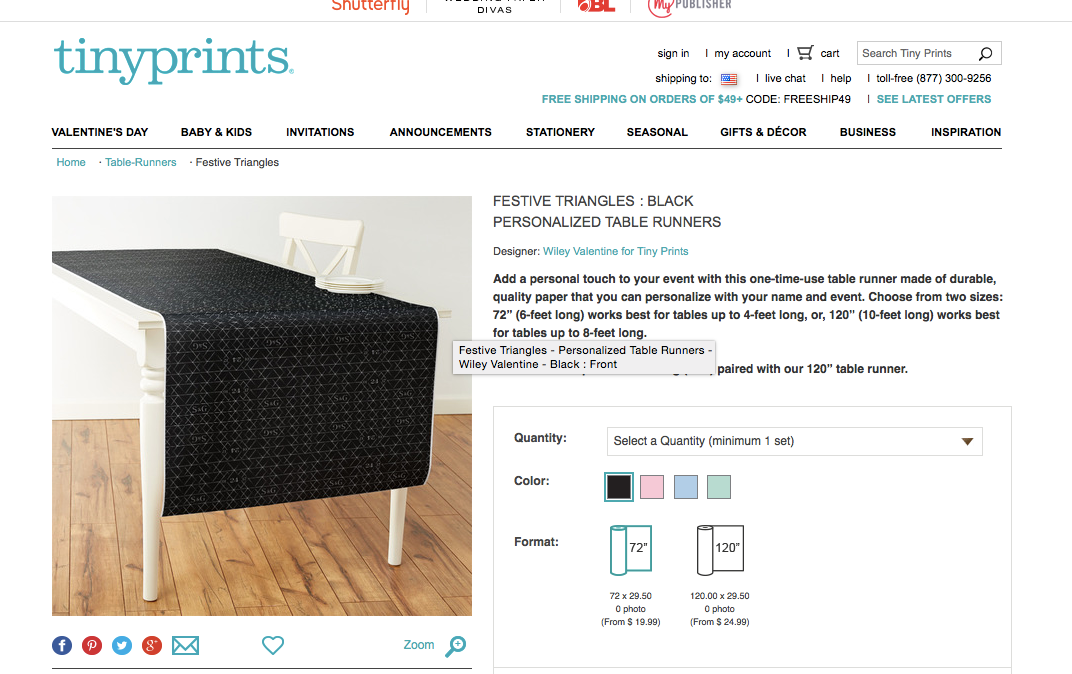Click the Search Tiny Prints field
Screen dimensions: 1072x674
(x=916, y=53)
